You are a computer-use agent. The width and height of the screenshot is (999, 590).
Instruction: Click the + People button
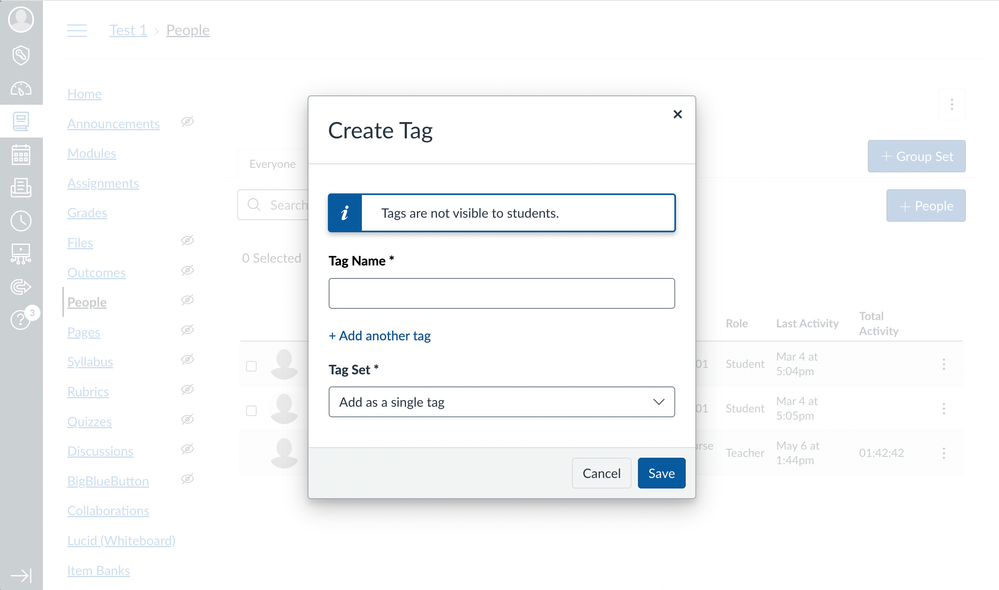tap(926, 206)
